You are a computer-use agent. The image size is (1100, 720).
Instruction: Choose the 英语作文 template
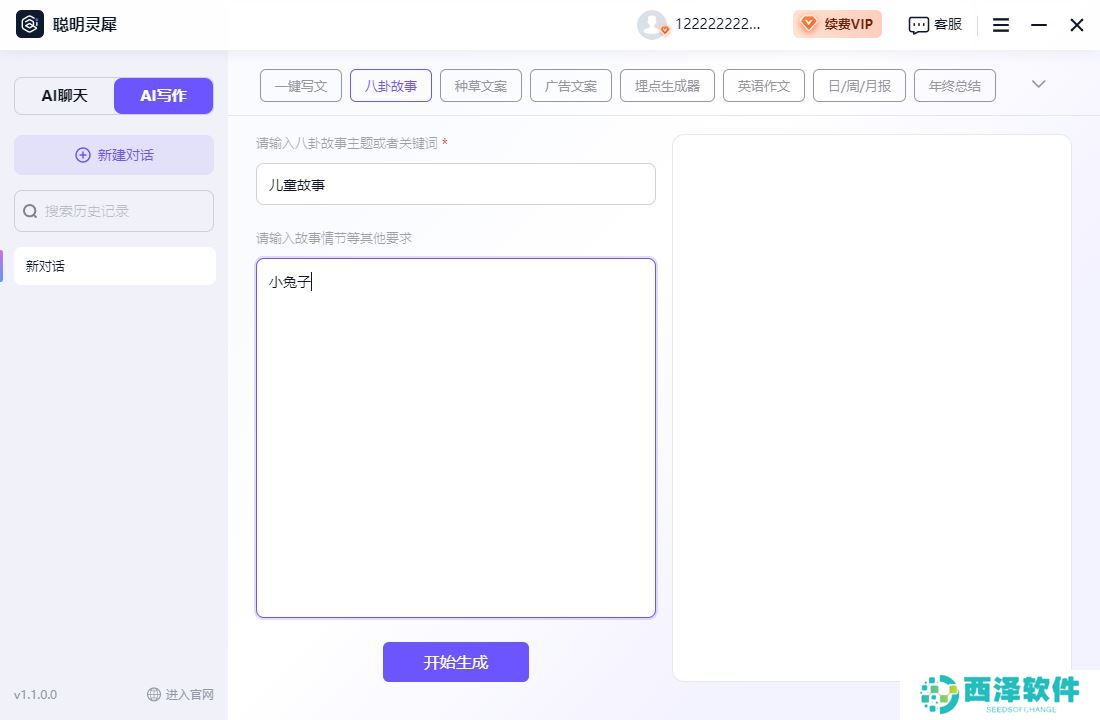763,86
